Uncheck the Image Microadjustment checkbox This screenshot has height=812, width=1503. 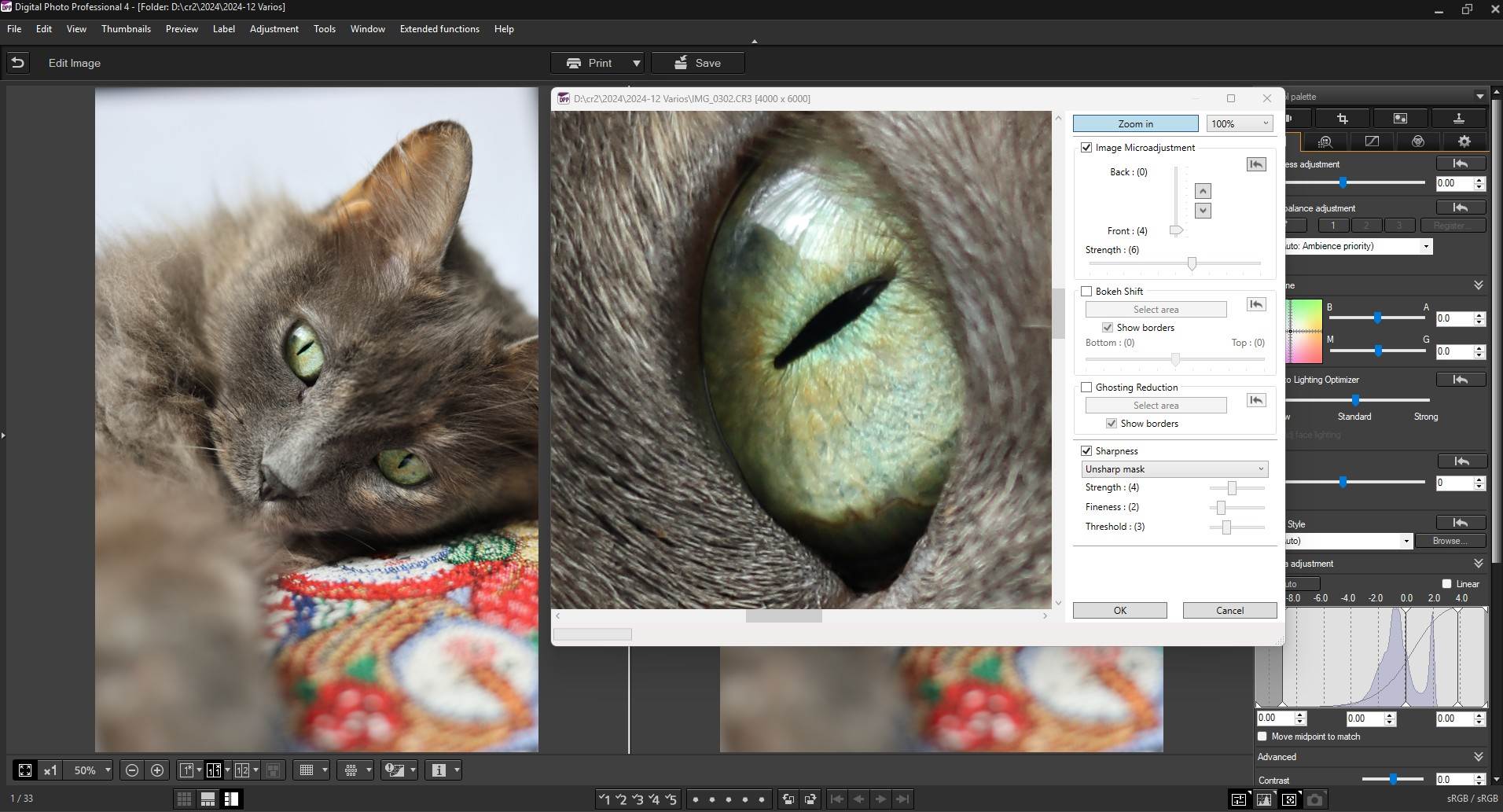click(1086, 148)
